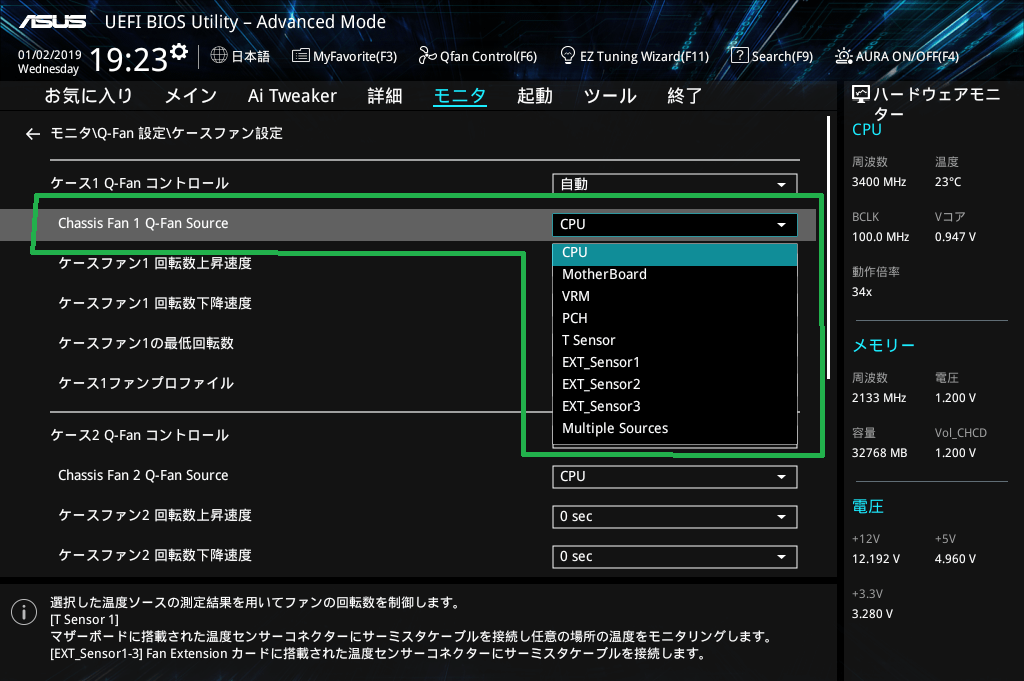Click the Chassis Fan 2 Q-Fan Source label

tap(143, 475)
